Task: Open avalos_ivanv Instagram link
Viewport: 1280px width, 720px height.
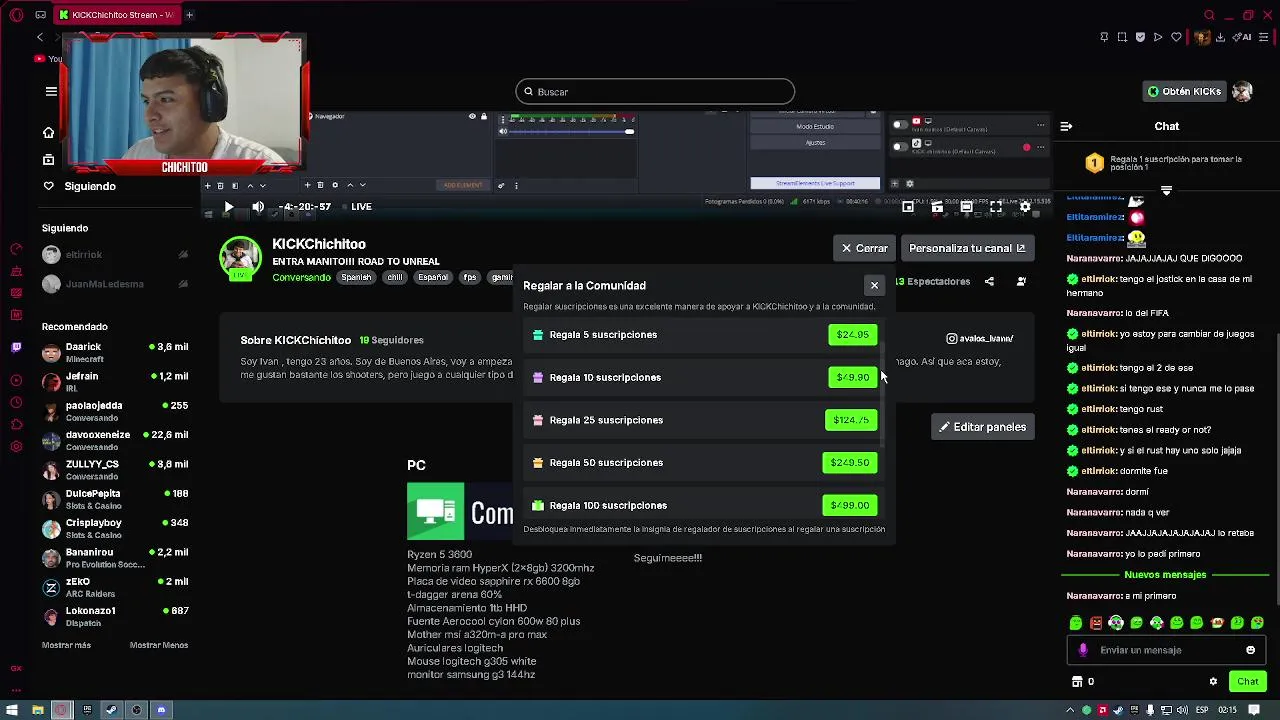Action: click(980, 339)
